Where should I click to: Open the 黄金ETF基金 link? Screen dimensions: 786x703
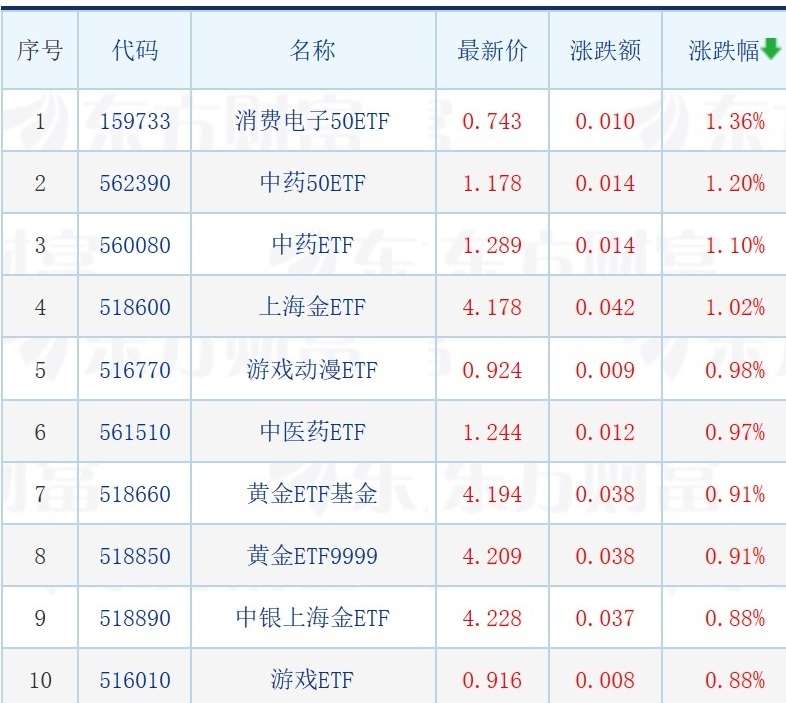tap(313, 494)
